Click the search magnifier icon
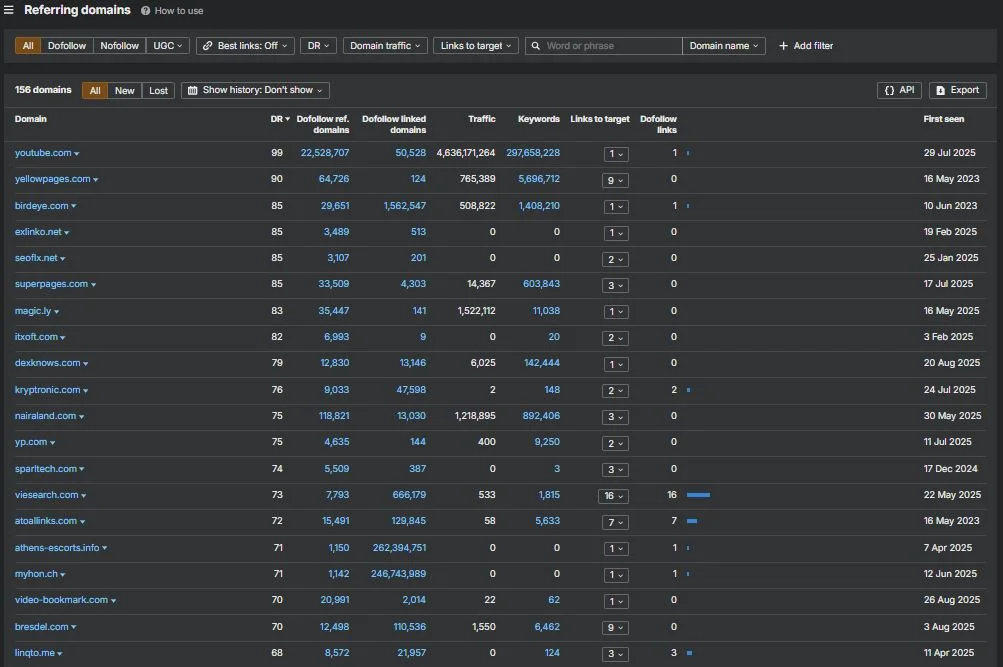 535,46
